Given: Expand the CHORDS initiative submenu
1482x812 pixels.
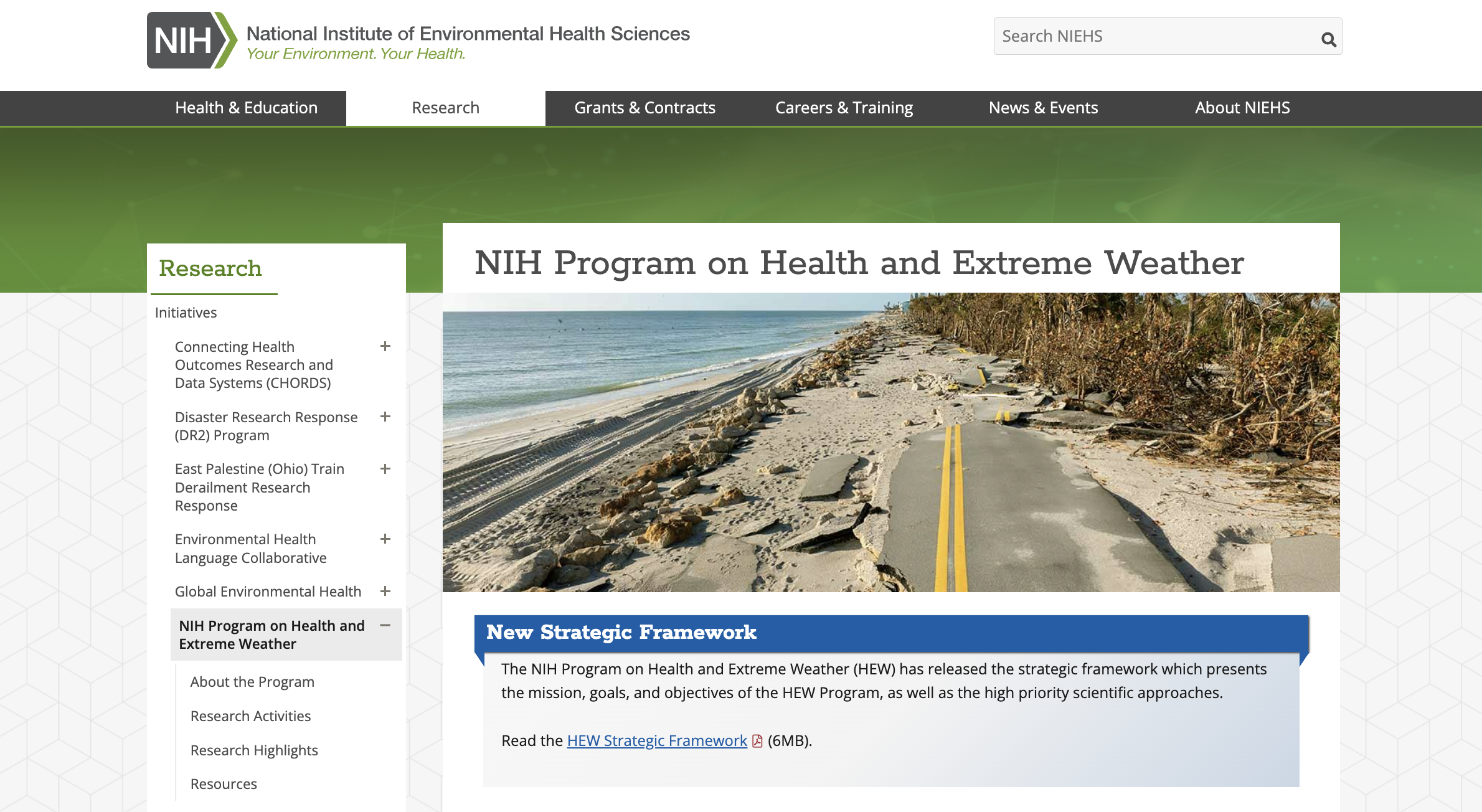Looking at the screenshot, I should [385, 346].
